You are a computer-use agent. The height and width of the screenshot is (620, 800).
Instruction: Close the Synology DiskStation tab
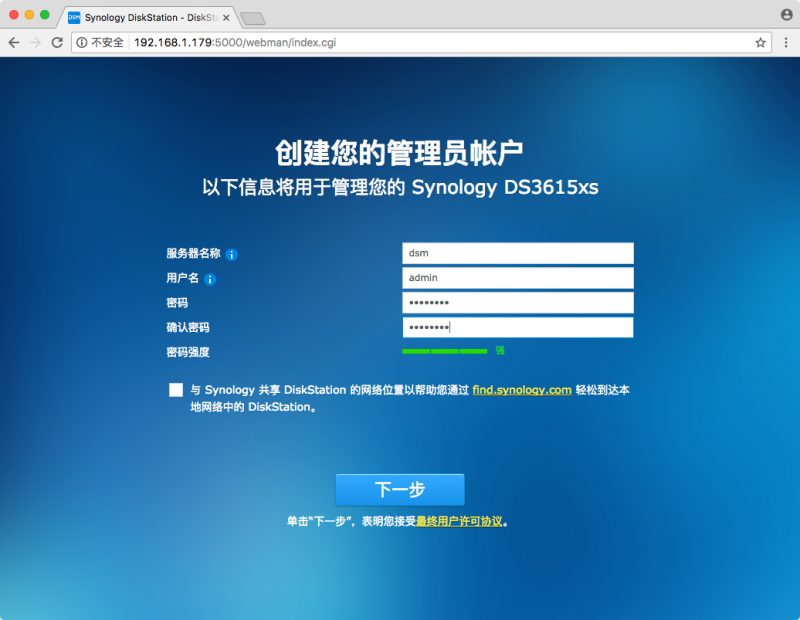pyautogui.click(x=226, y=18)
